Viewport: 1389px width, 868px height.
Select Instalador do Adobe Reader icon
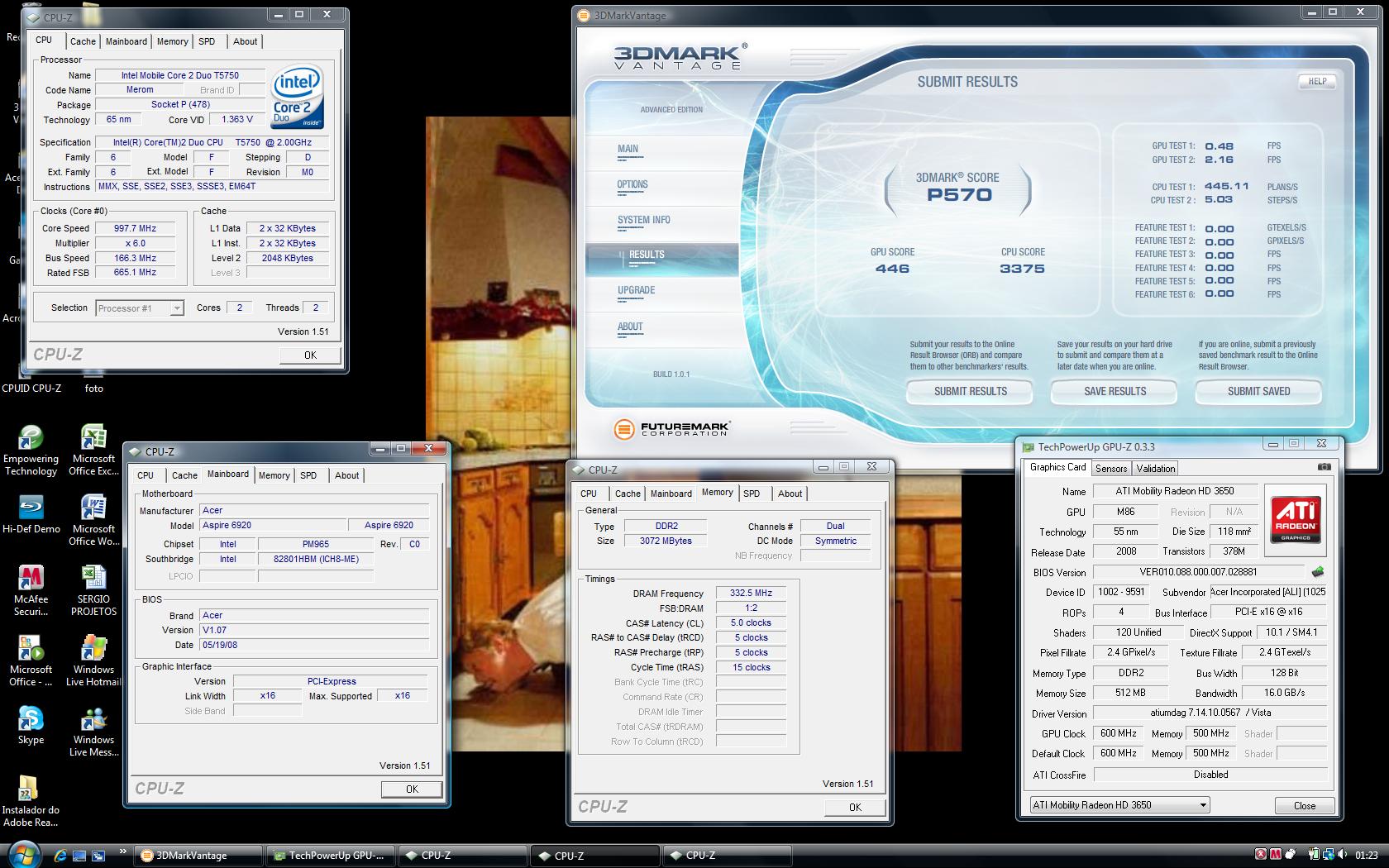[31, 802]
